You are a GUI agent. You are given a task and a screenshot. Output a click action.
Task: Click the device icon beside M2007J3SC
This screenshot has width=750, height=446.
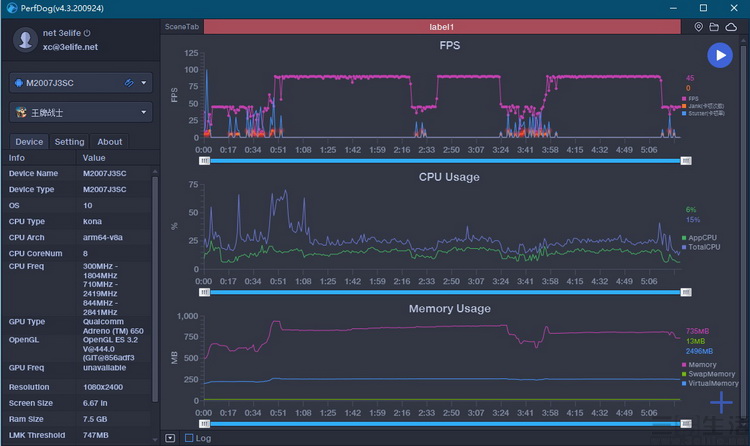click(19, 83)
